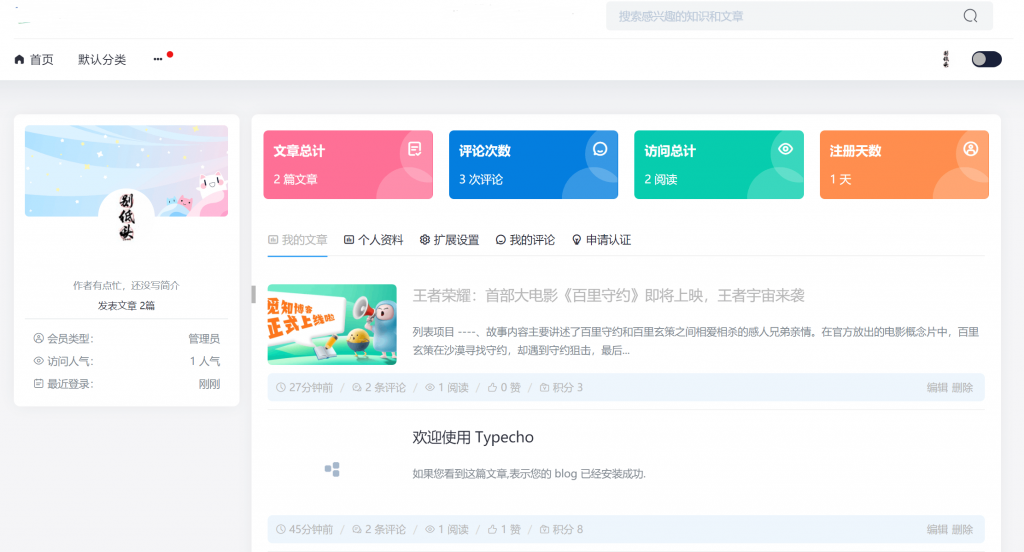Click points icon next to 积分 8
The width and height of the screenshot is (1024, 552).
point(545,529)
